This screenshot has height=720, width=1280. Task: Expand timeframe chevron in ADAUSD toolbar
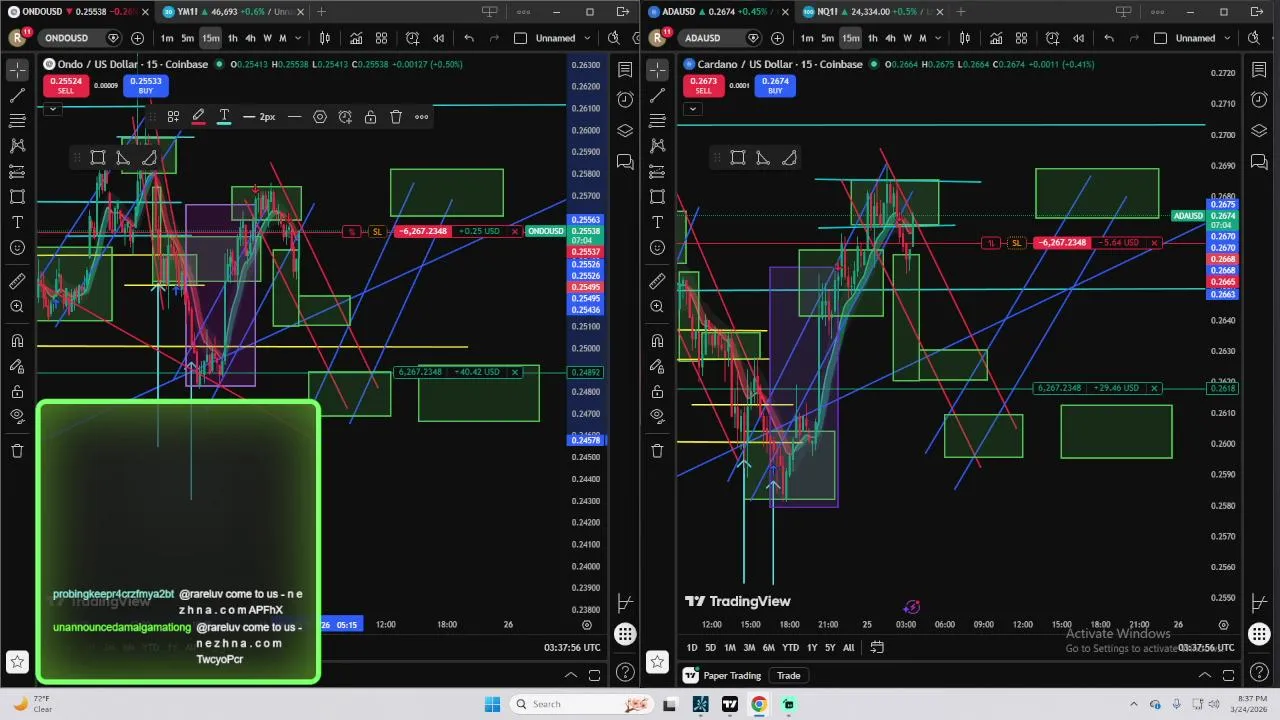coord(937,38)
